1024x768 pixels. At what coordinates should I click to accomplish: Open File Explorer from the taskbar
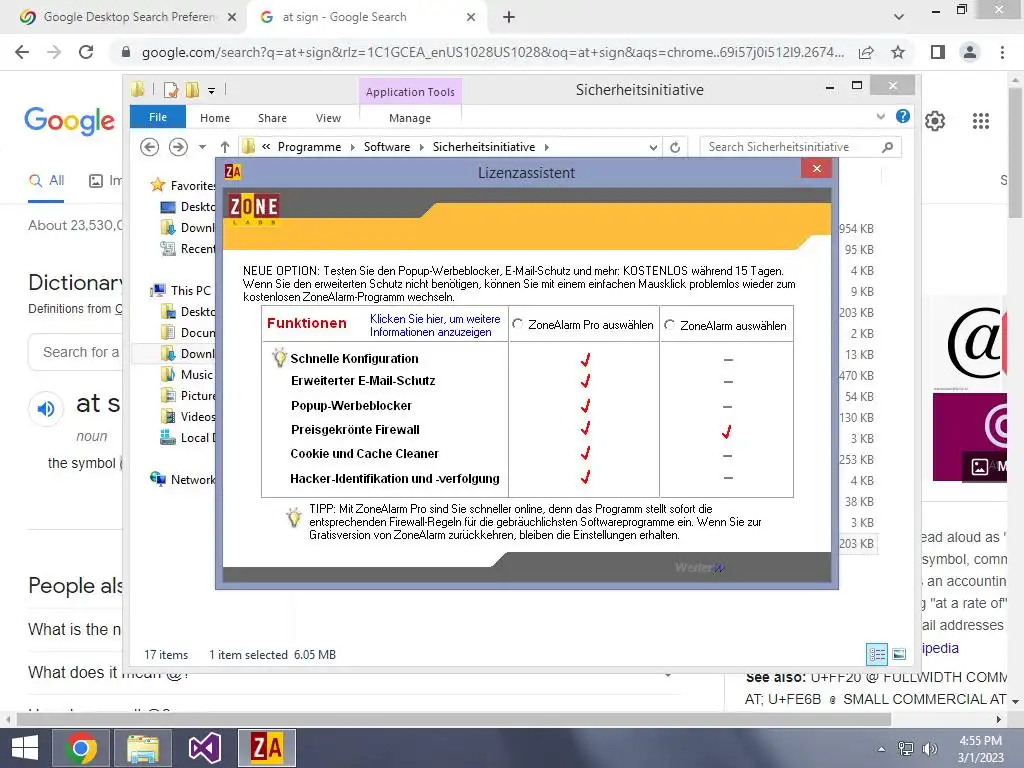(143, 748)
